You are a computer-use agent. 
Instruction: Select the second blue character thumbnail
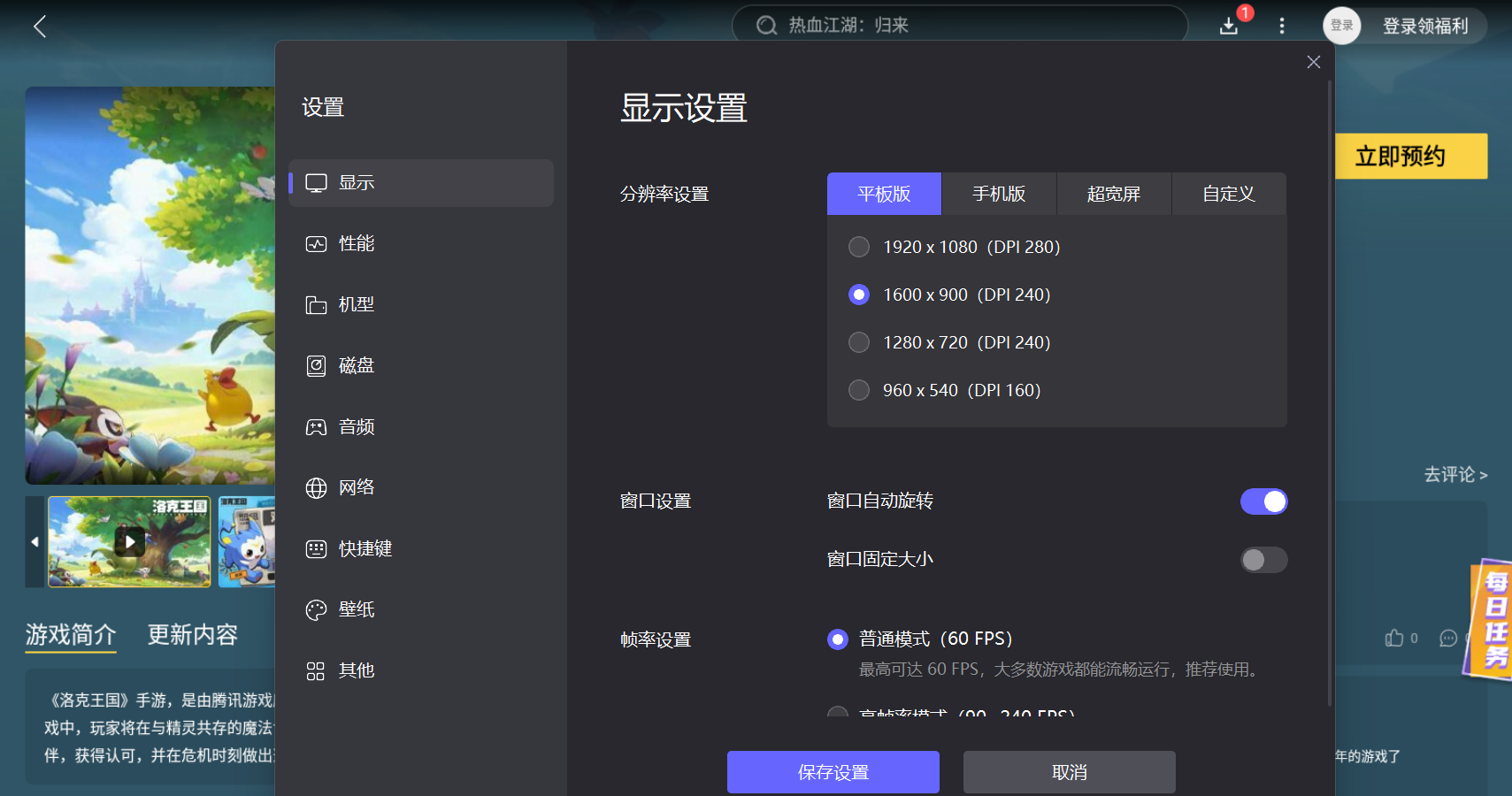coord(247,541)
